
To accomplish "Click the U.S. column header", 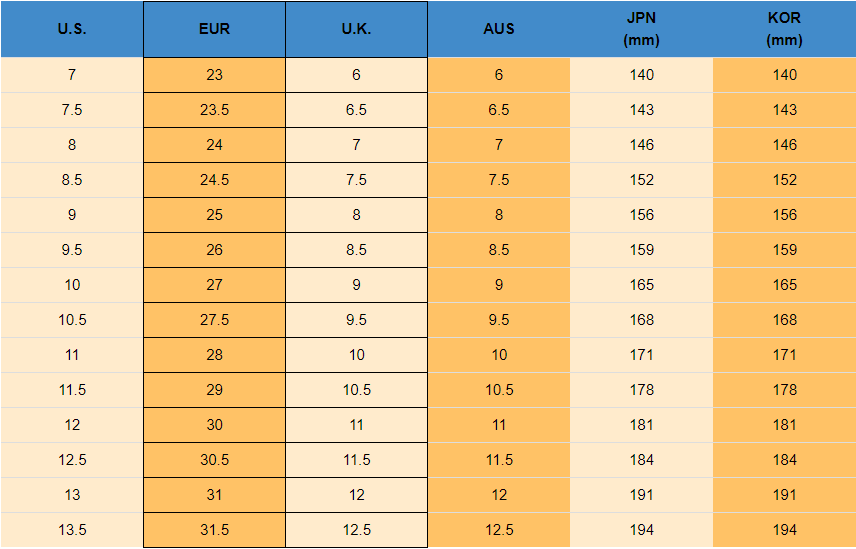I will coord(72,29).
